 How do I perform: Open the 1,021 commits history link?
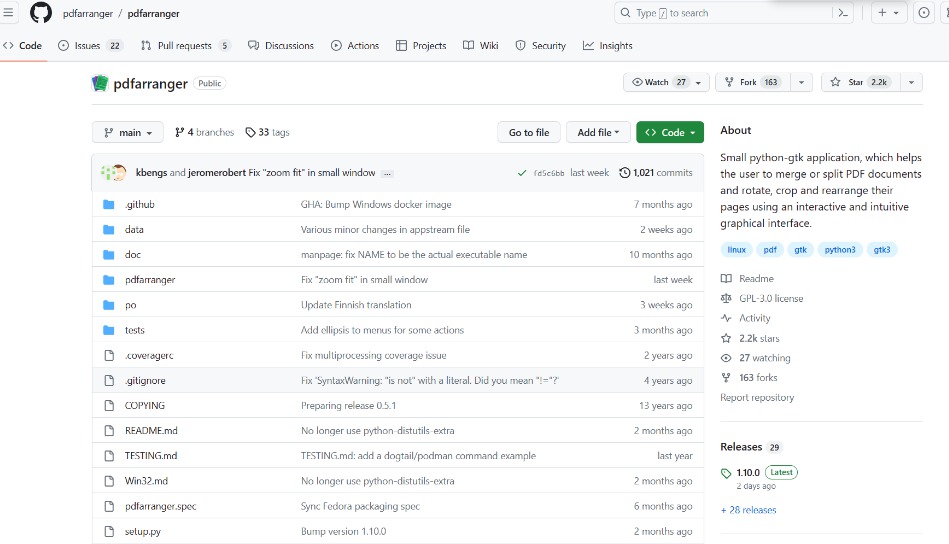(x=656, y=173)
